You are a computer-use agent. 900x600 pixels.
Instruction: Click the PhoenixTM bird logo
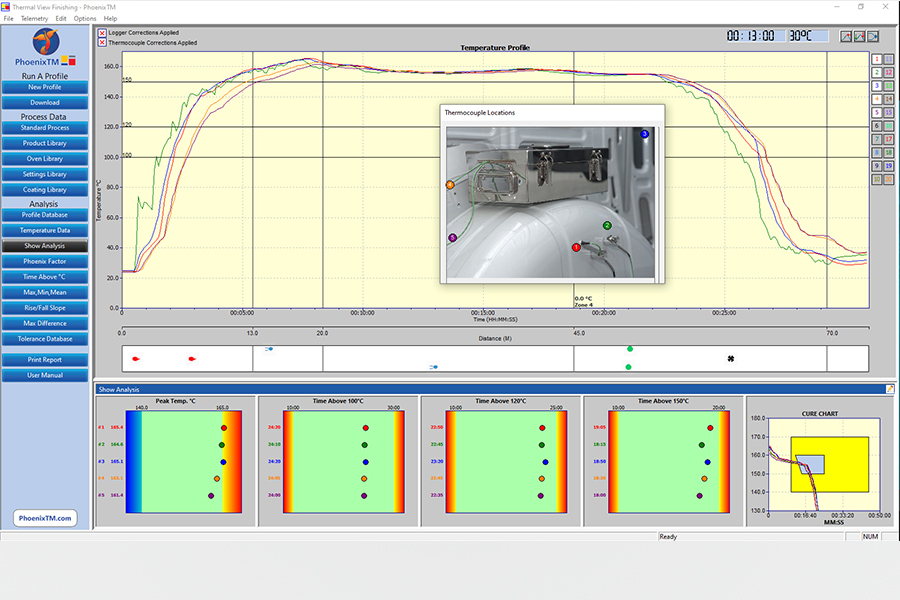coord(46,41)
